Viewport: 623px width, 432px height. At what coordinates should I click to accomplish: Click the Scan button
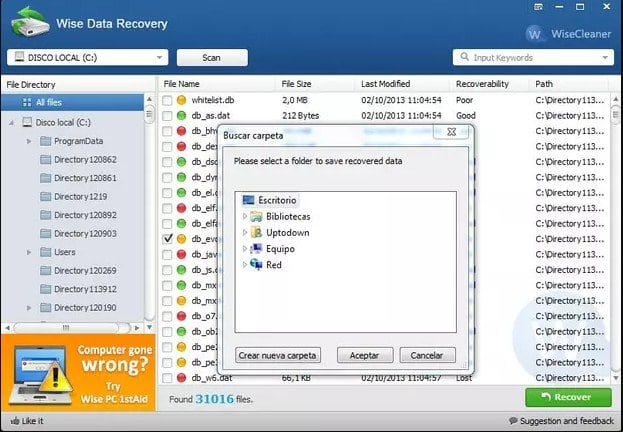(212, 58)
